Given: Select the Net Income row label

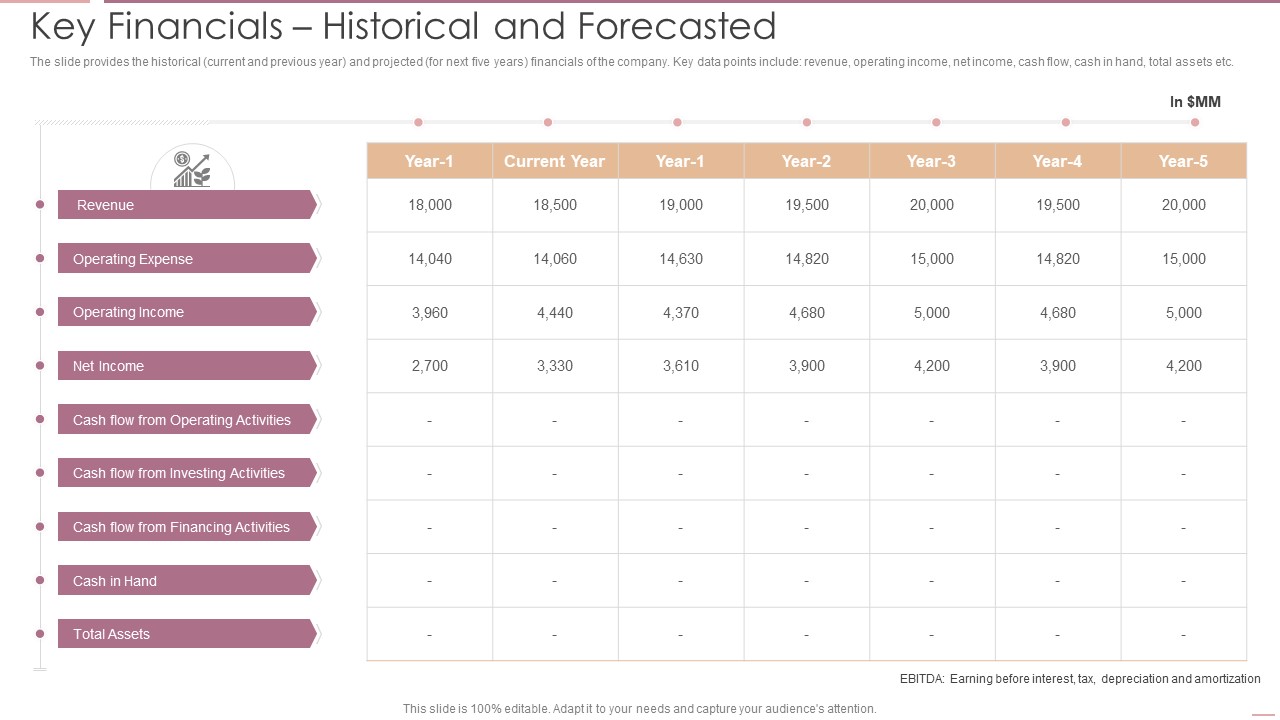Looking at the screenshot, I should 188,366.
